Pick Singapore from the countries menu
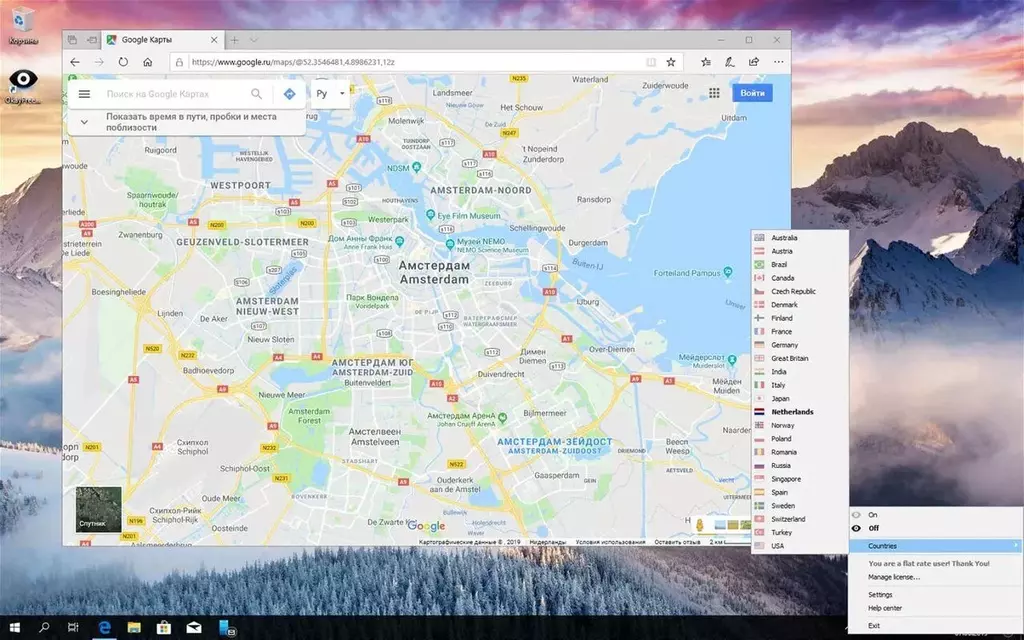 point(799,479)
